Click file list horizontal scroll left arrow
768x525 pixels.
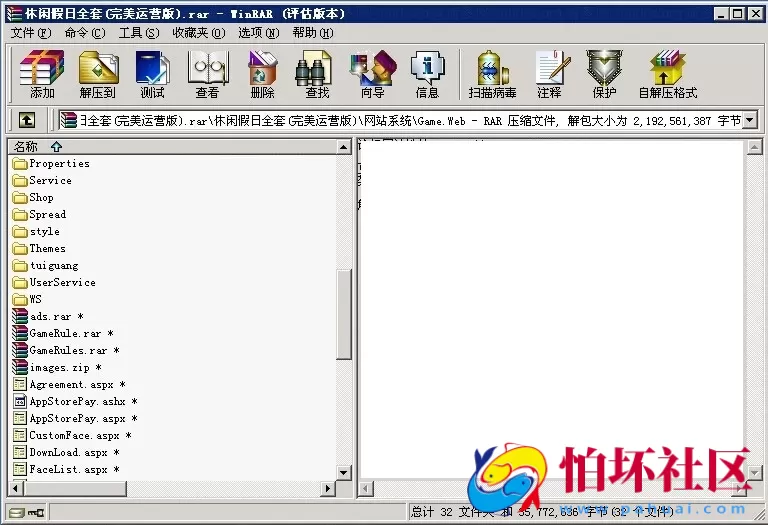point(16,488)
